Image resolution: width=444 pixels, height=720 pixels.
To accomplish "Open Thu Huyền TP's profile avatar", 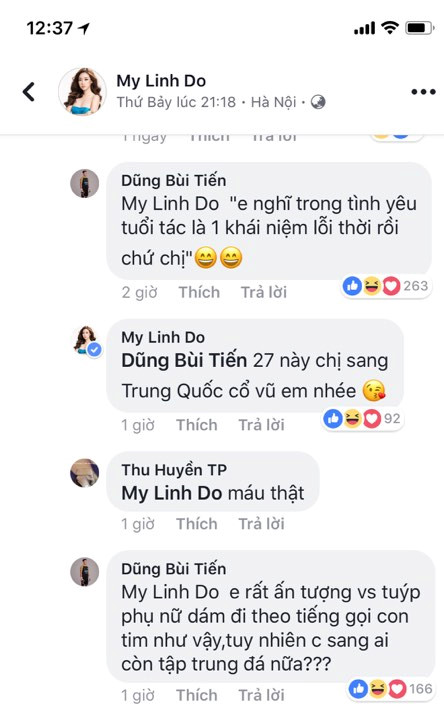I will 84,472.
